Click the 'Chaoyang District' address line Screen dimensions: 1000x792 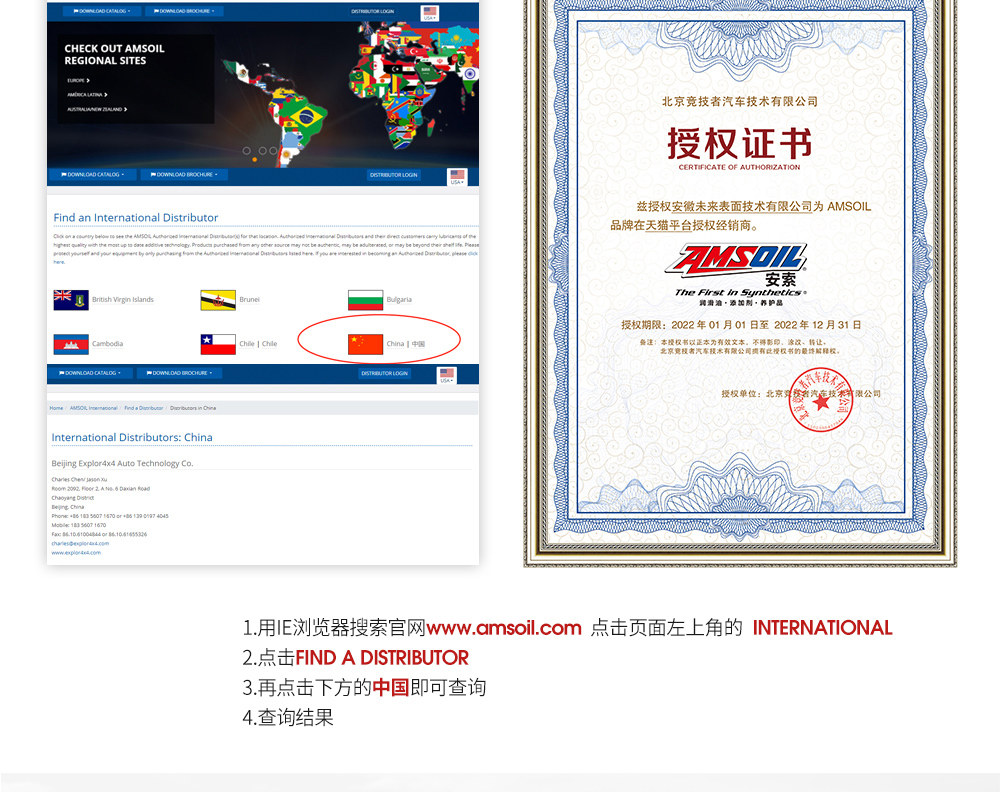coord(73,498)
